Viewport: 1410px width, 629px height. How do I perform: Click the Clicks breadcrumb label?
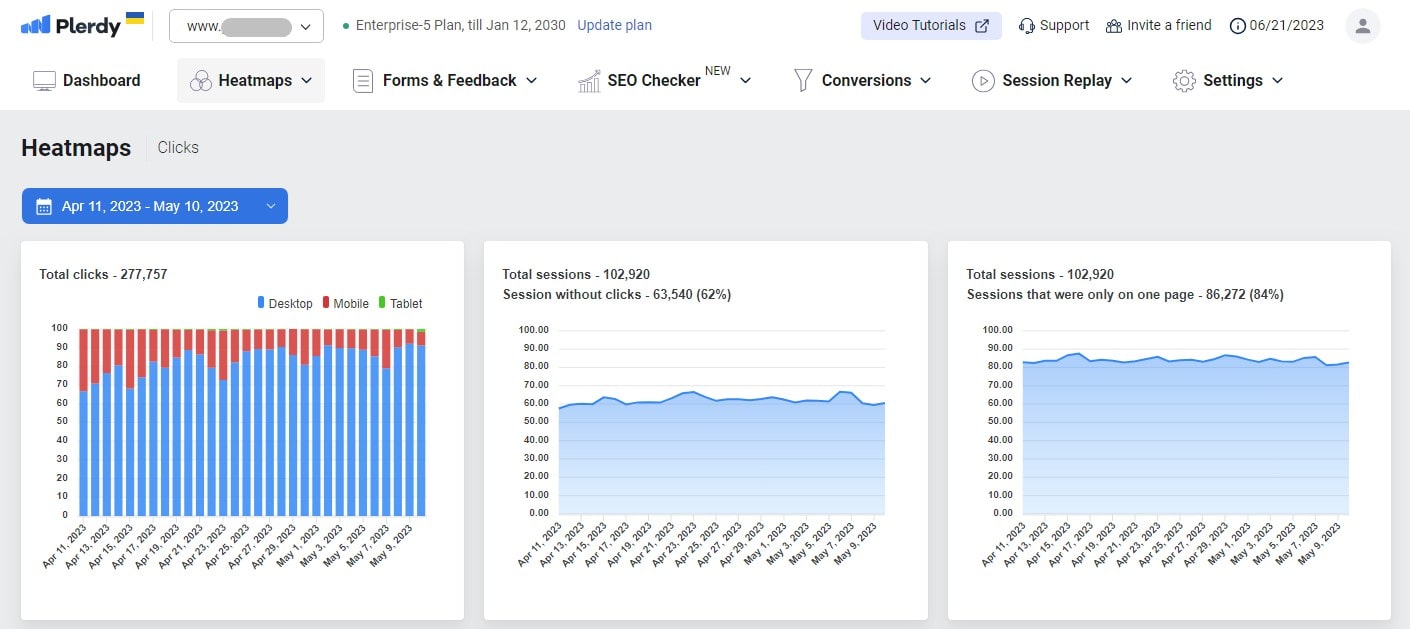[x=178, y=148]
